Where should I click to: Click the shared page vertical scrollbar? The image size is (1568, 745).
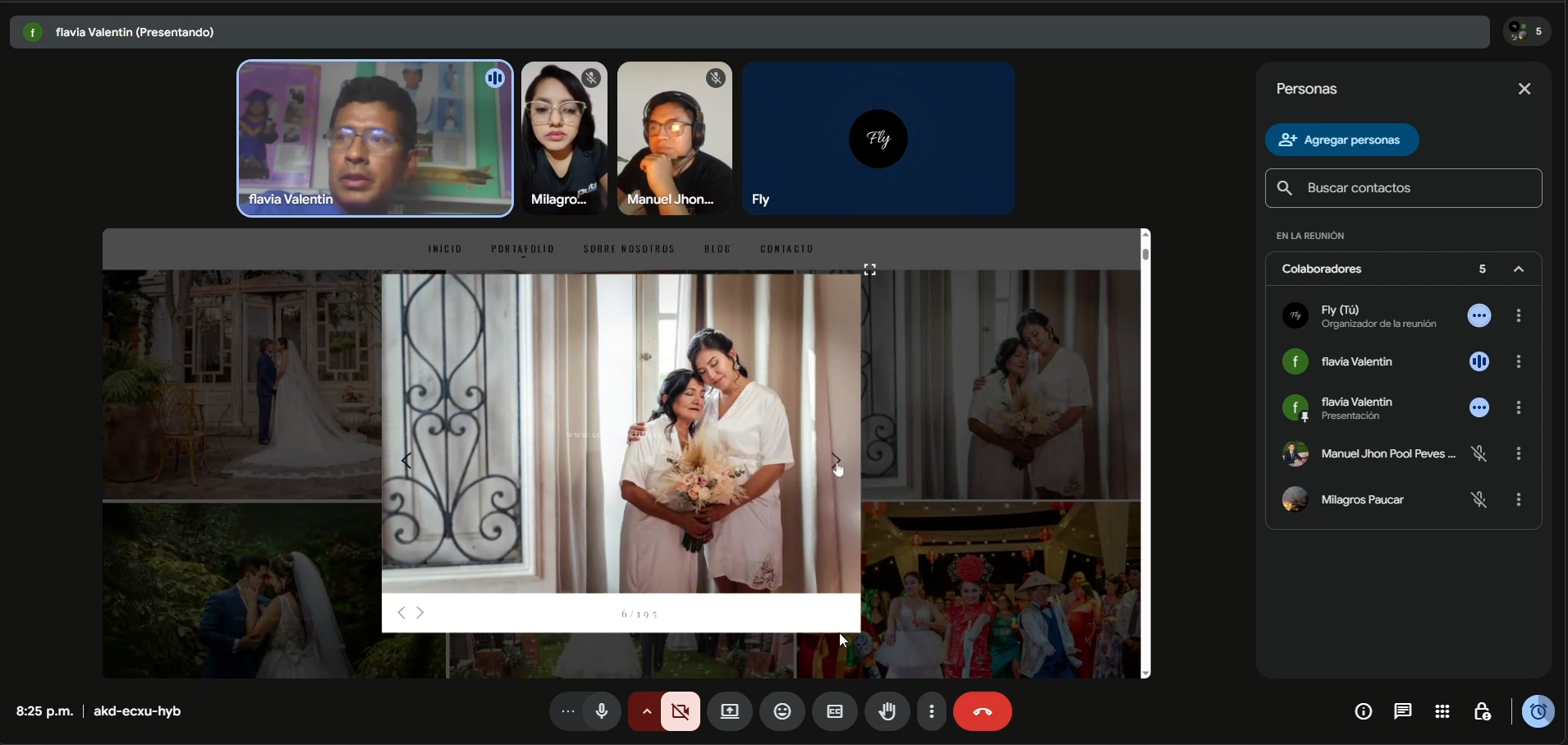1146,453
